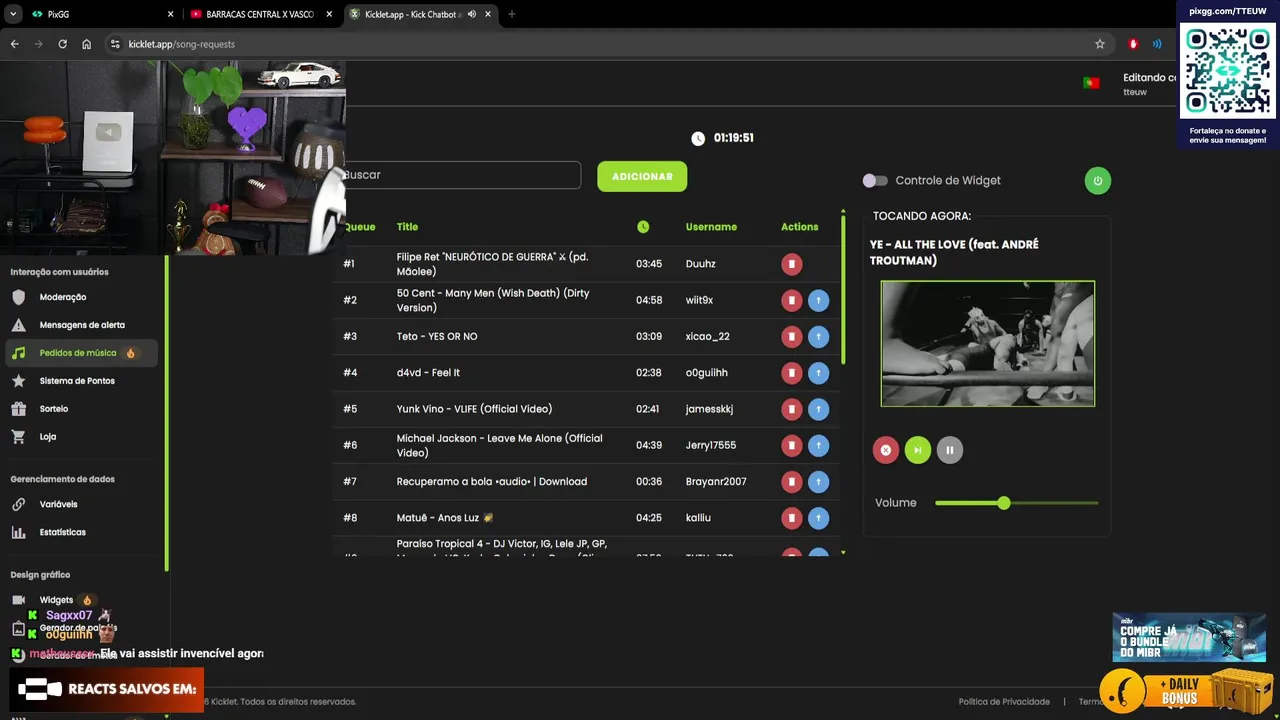Screen dimensions: 1280x720
Task: Click the Moderação shield icon
Action: point(18,297)
